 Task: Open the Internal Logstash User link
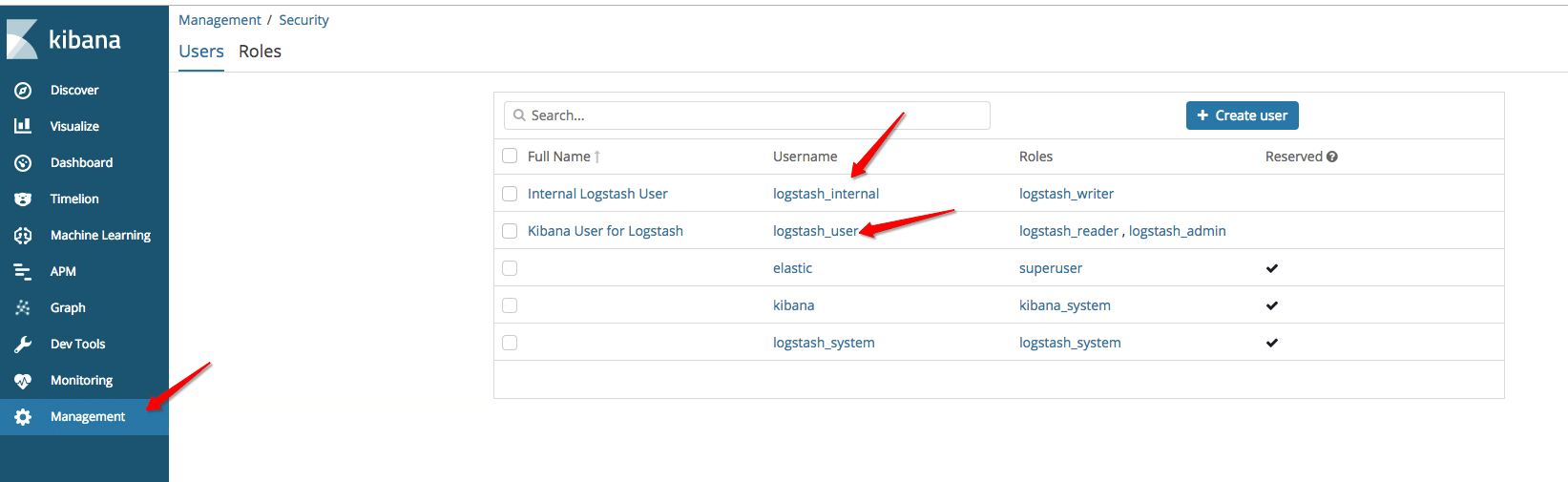[x=597, y=194]
